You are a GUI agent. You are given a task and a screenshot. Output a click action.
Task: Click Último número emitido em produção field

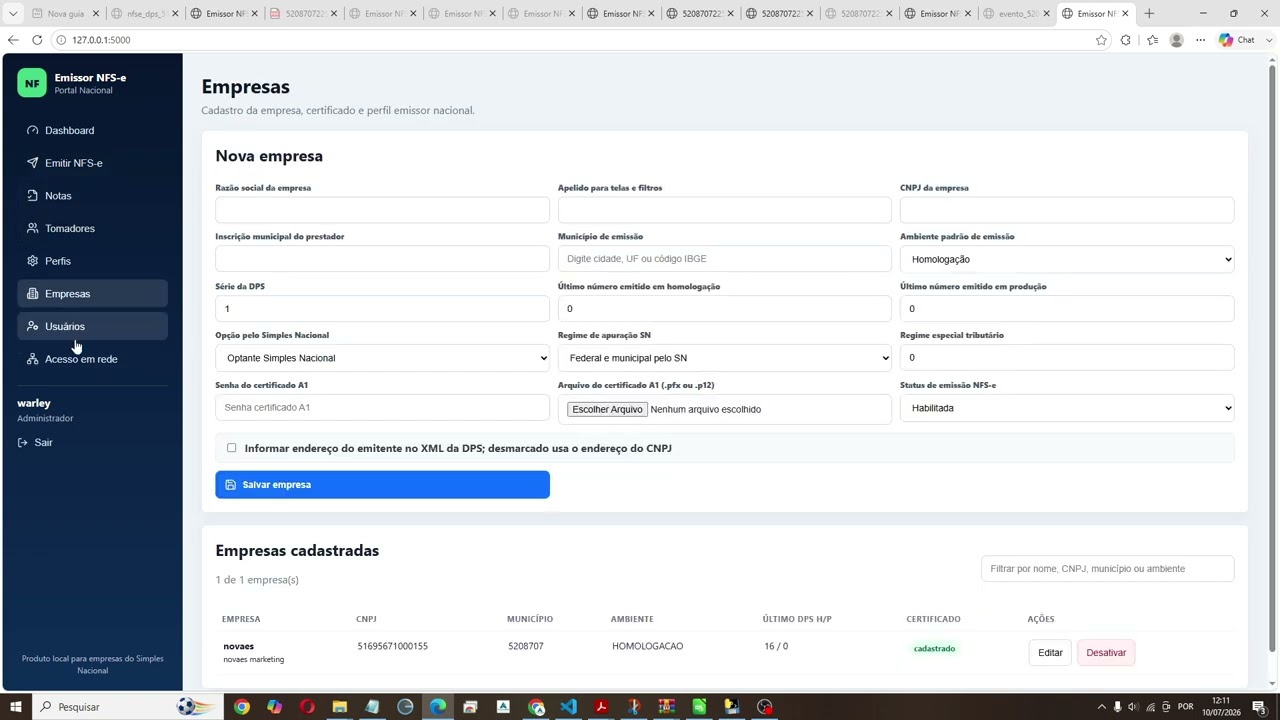click(x=1067, y=309)
